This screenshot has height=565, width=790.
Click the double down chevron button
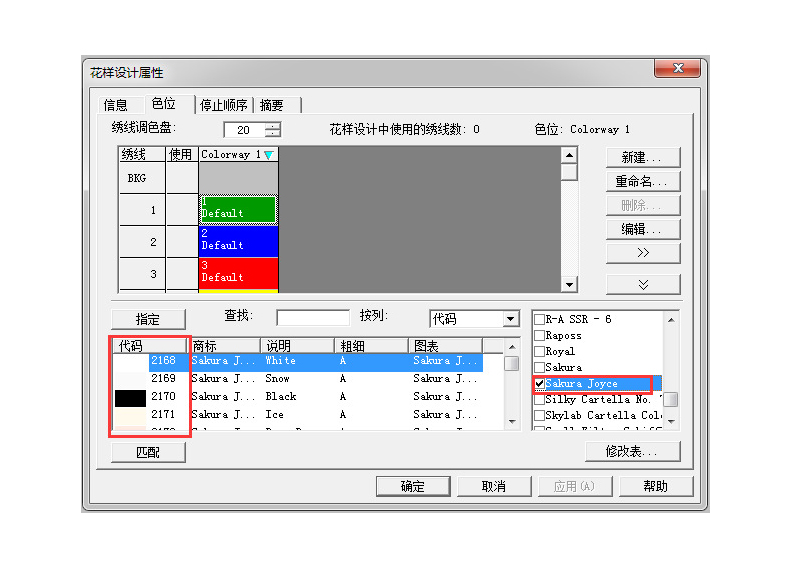[643, 285]
